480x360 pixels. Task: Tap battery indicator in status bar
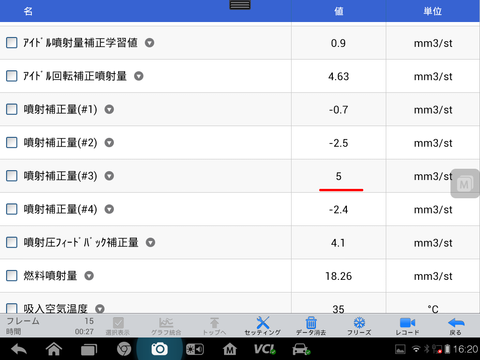[447, 349]
